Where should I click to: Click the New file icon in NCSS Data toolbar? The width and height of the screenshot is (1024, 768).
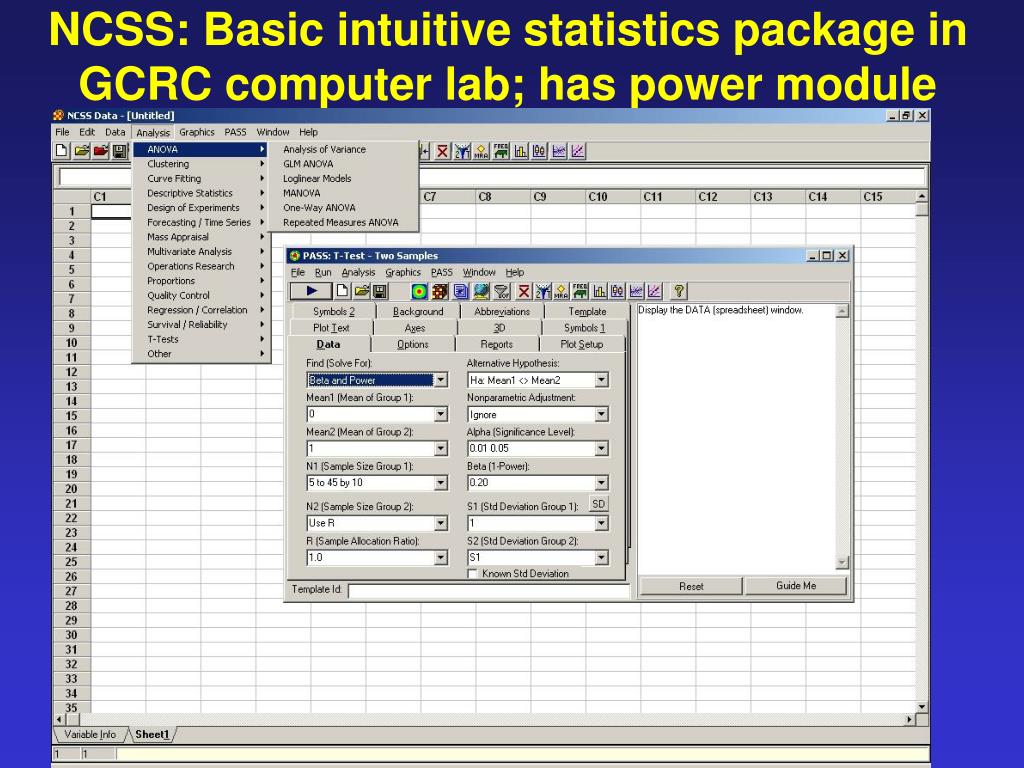tap(61, 151)
